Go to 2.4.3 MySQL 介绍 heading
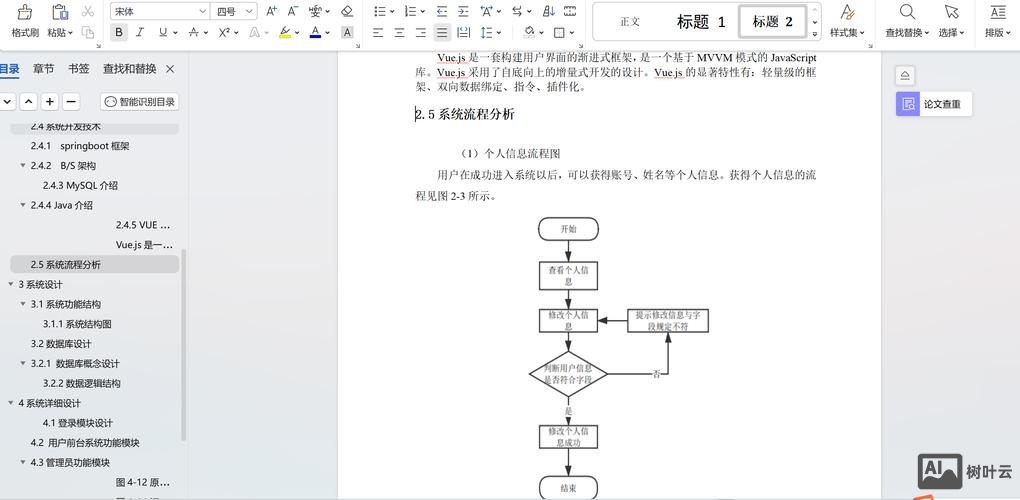 [x=80, y=185]
